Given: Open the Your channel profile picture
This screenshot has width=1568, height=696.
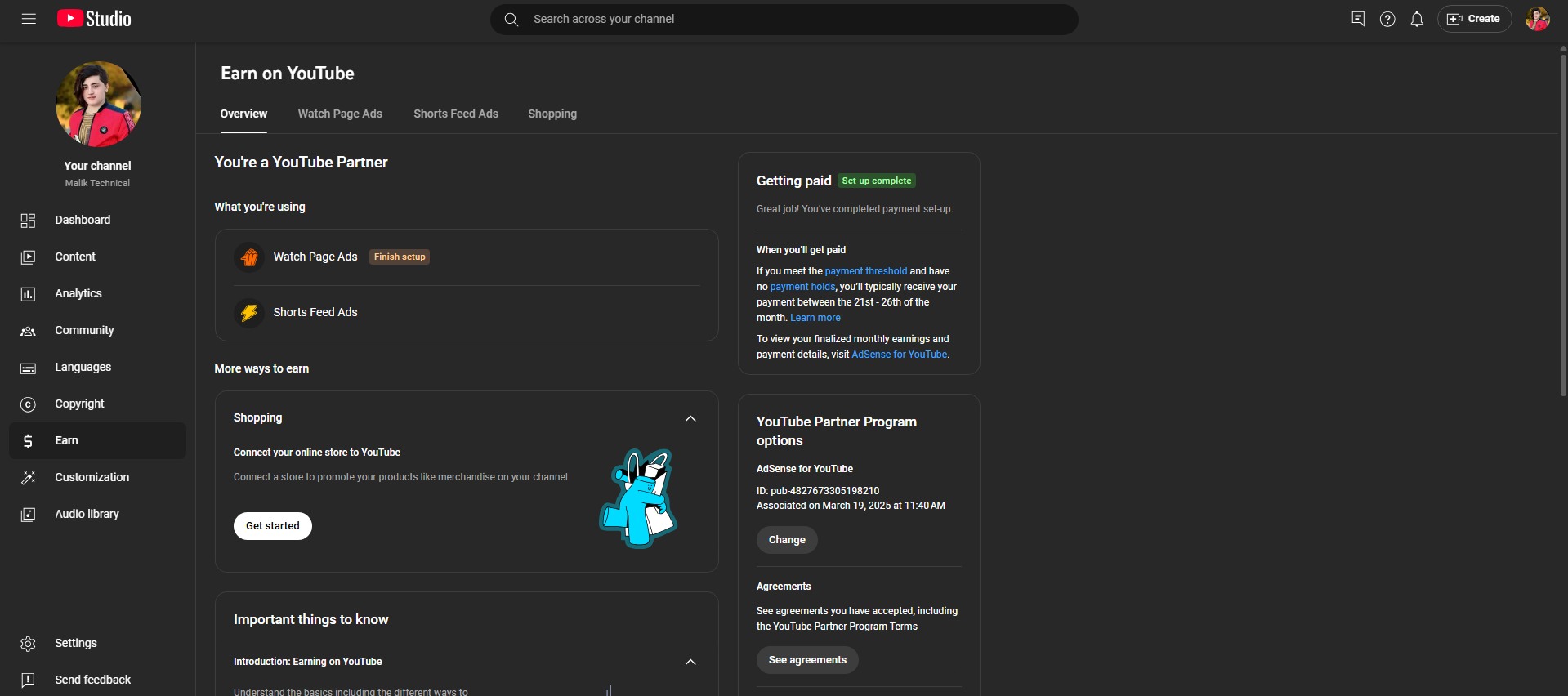Looking at the screenshot, I should 98,104.
